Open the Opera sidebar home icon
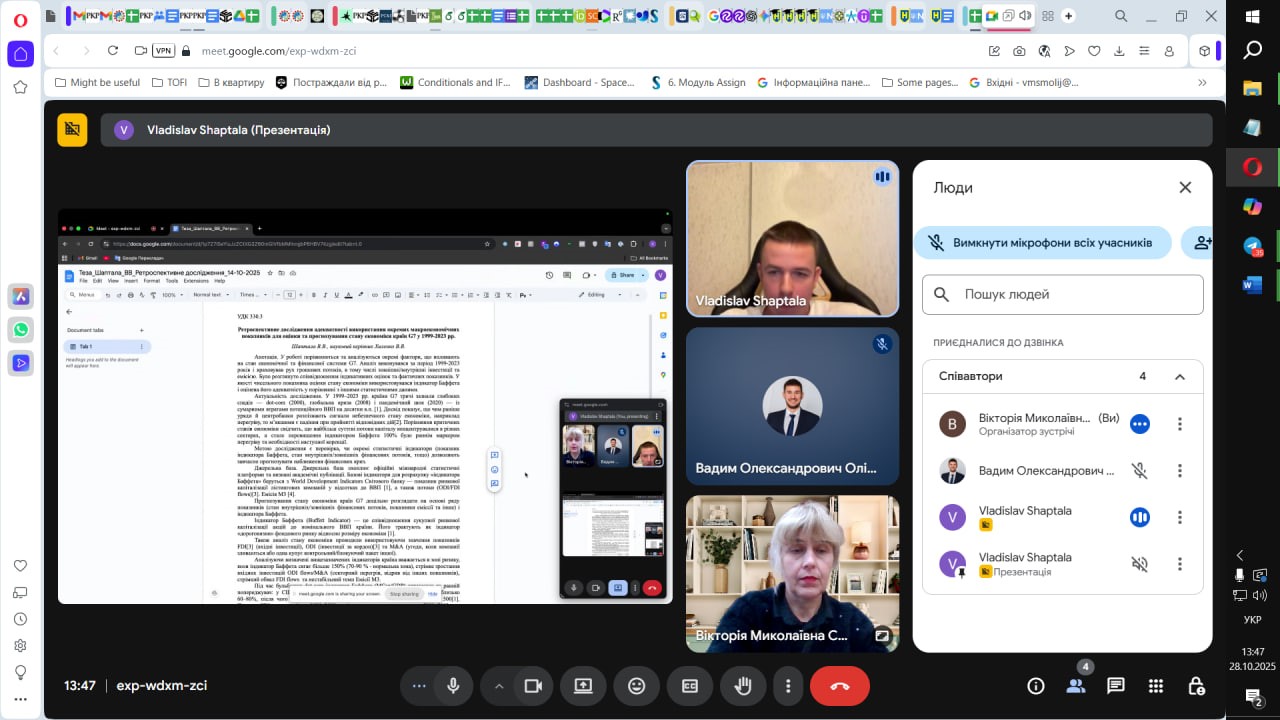Image resolution: width=1280 pixels, height=720 pixels. (21, 54)
